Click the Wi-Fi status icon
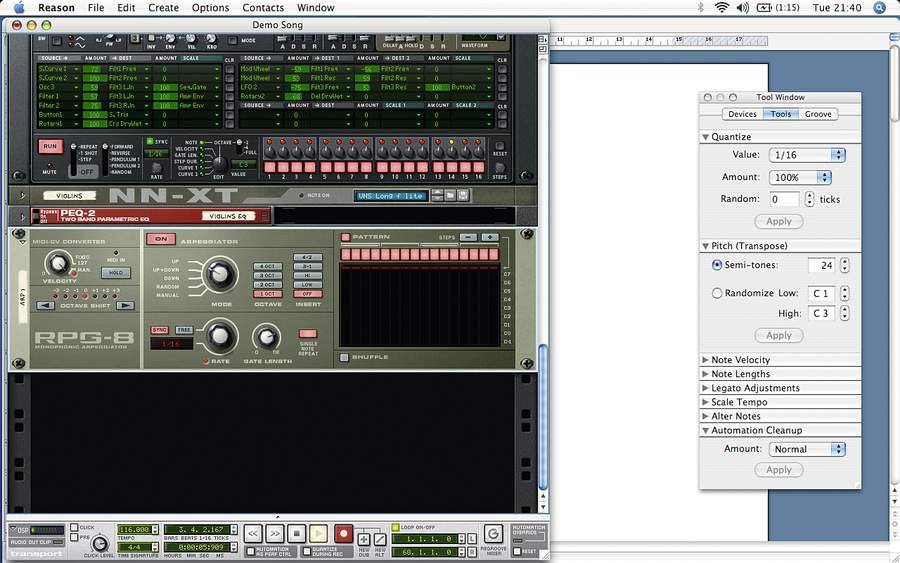This screenshot has height=563, width=900. pyautogui.click(x=721, y=7)
